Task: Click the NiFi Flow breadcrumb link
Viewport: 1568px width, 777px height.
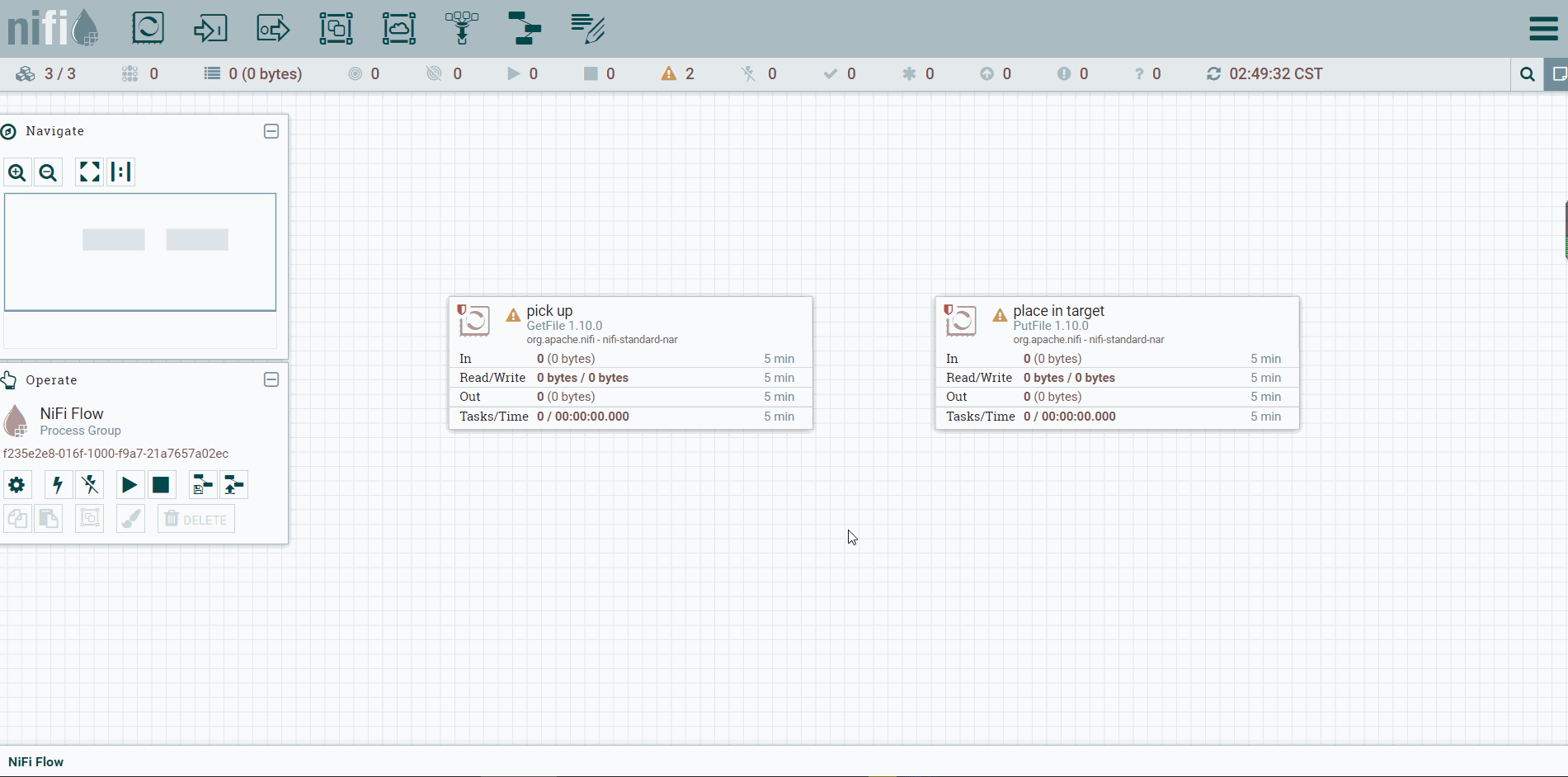Action: pyautogui.click(x=36, y=762)
